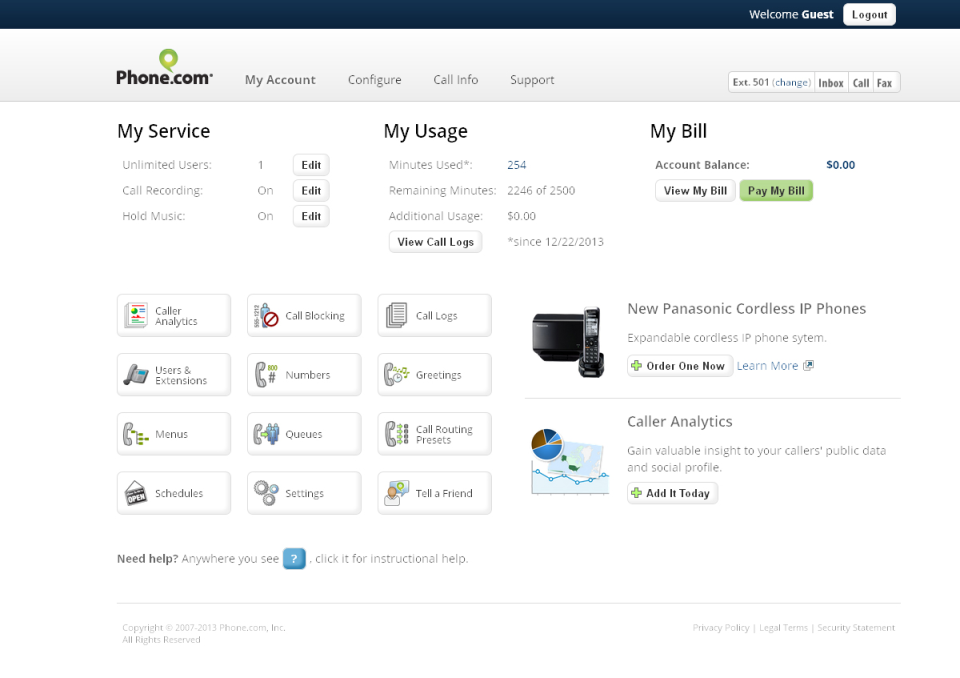Open the Settings gears icon

coord(303,492)
